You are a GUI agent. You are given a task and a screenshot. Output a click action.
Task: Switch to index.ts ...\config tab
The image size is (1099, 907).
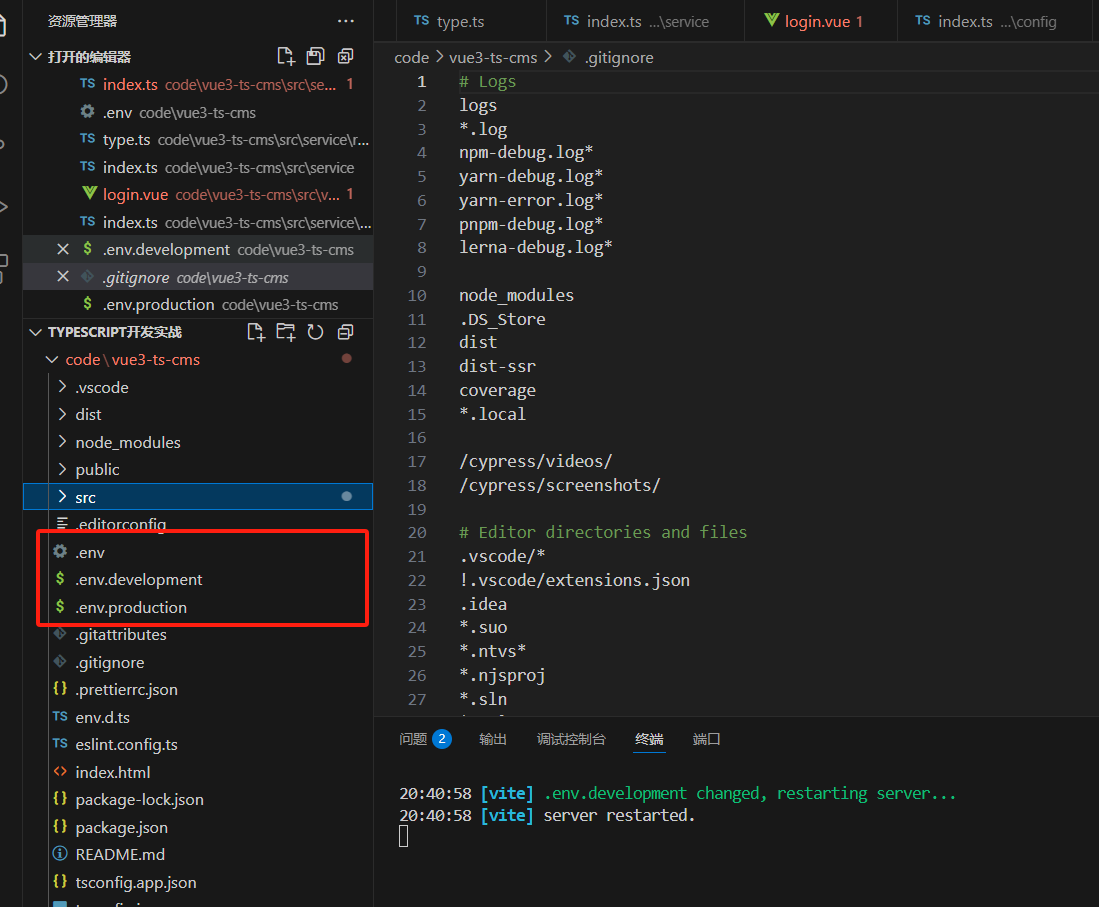tap(994, 21)
